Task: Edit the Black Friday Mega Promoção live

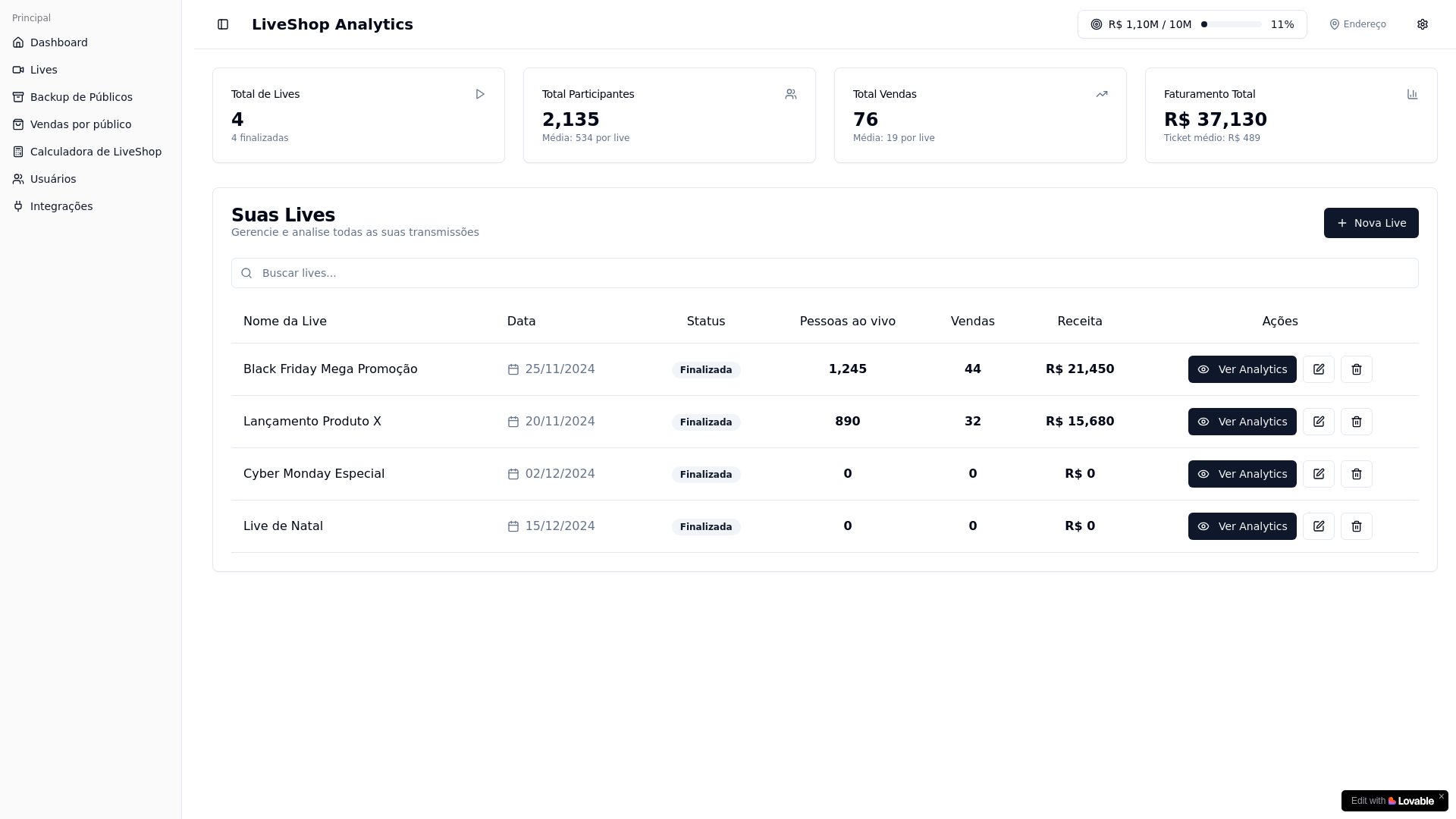Action: tap(1319, 369)
